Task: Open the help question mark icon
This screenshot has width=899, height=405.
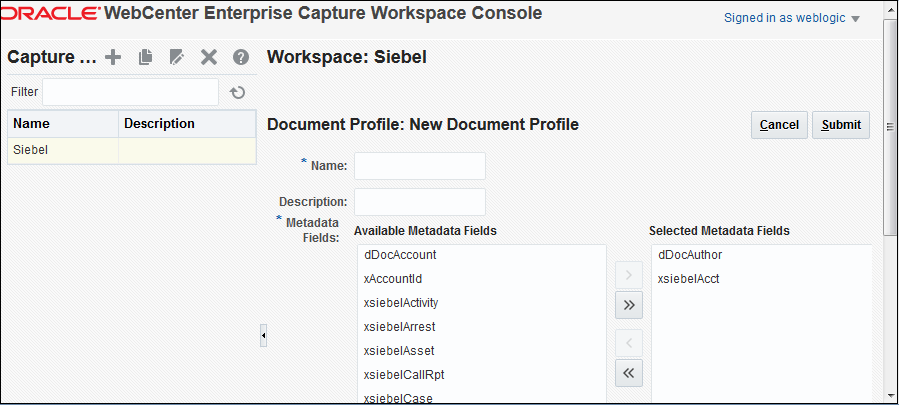Action: (241, 58)
